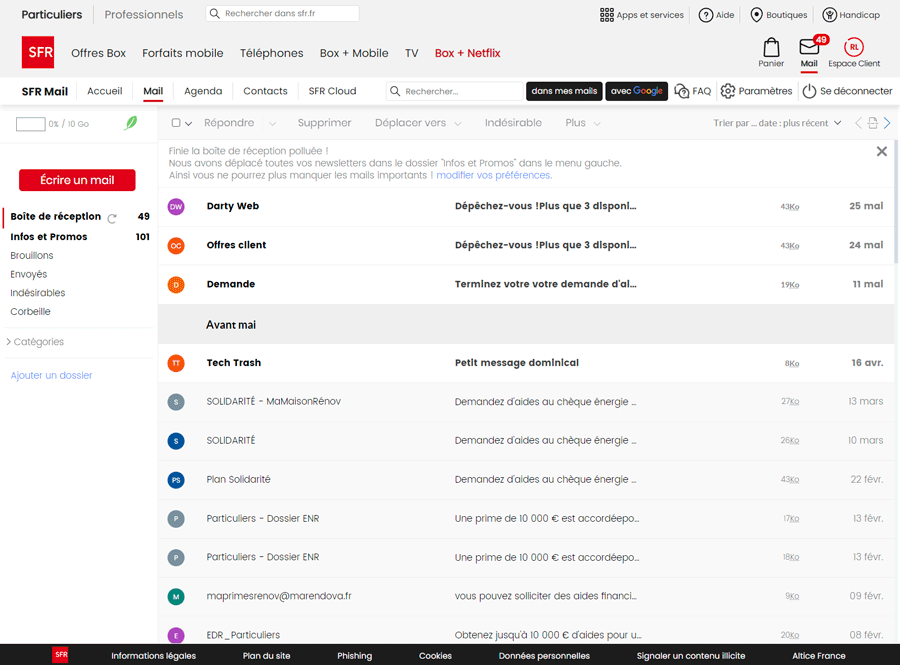Open the SFR Cloud tab

(332, 91)
